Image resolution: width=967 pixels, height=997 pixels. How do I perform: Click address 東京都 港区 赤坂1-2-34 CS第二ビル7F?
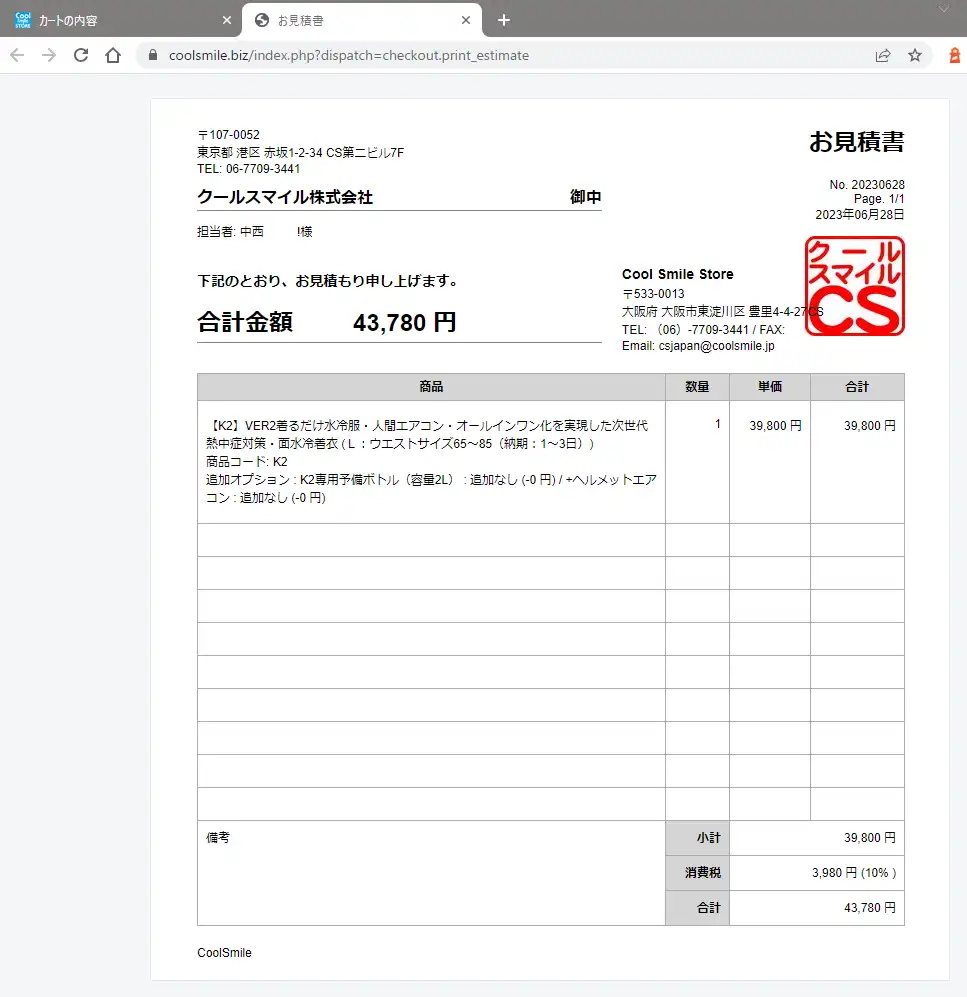pyautogui.click(x=300, y=153)
